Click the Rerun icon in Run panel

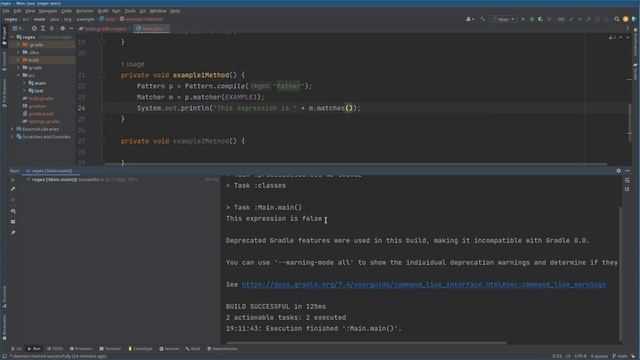(13, 180)
